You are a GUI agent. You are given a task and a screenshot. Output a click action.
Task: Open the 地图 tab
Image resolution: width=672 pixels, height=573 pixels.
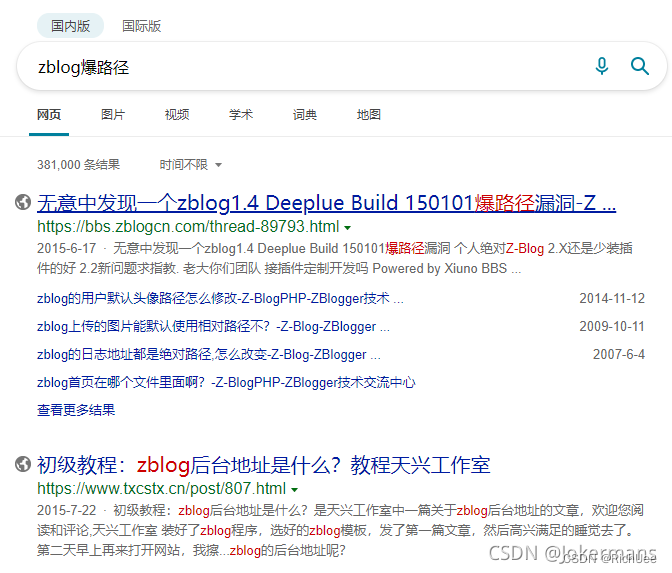pos(369,114)
